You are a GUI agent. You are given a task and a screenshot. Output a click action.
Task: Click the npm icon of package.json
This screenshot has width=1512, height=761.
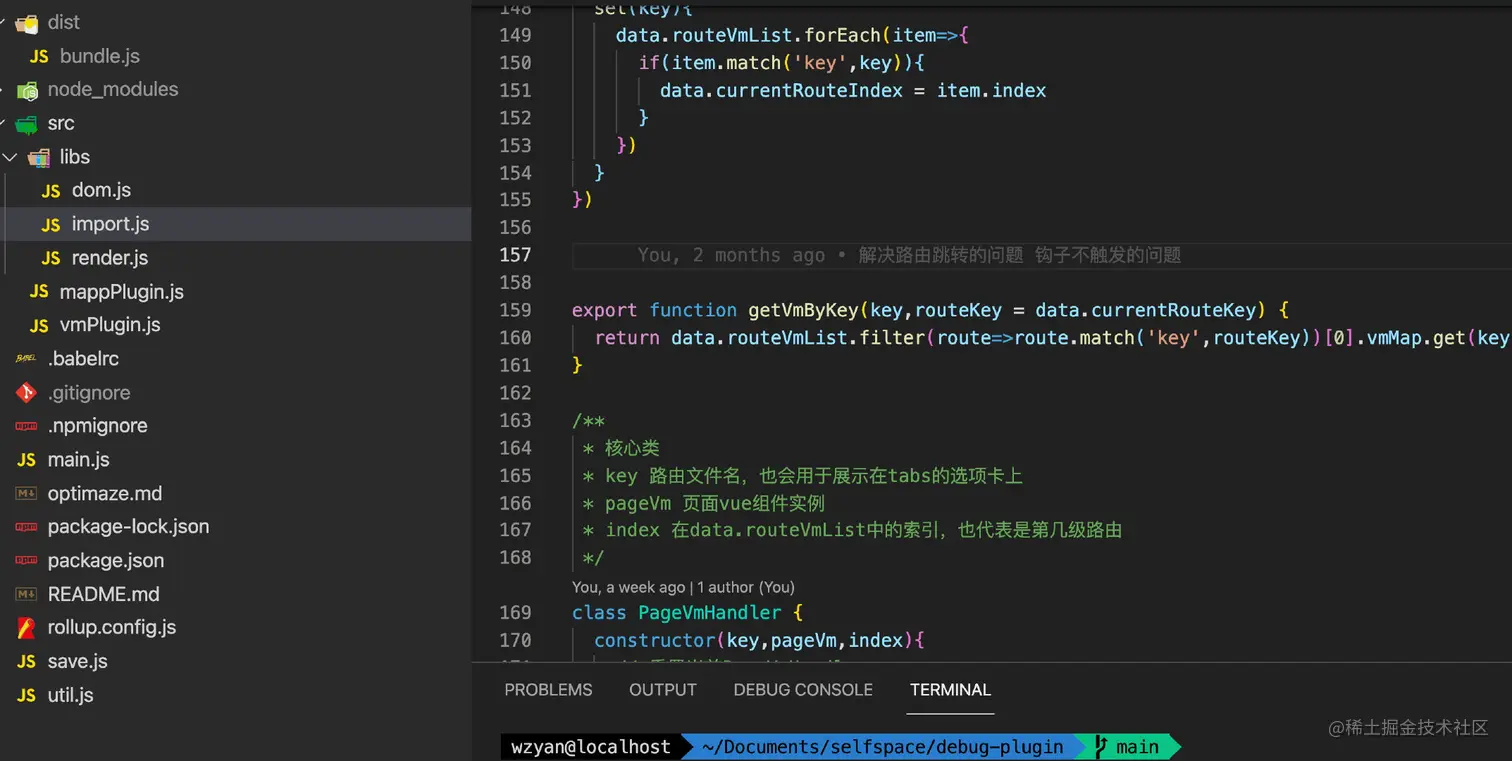[x=27, y=561]
